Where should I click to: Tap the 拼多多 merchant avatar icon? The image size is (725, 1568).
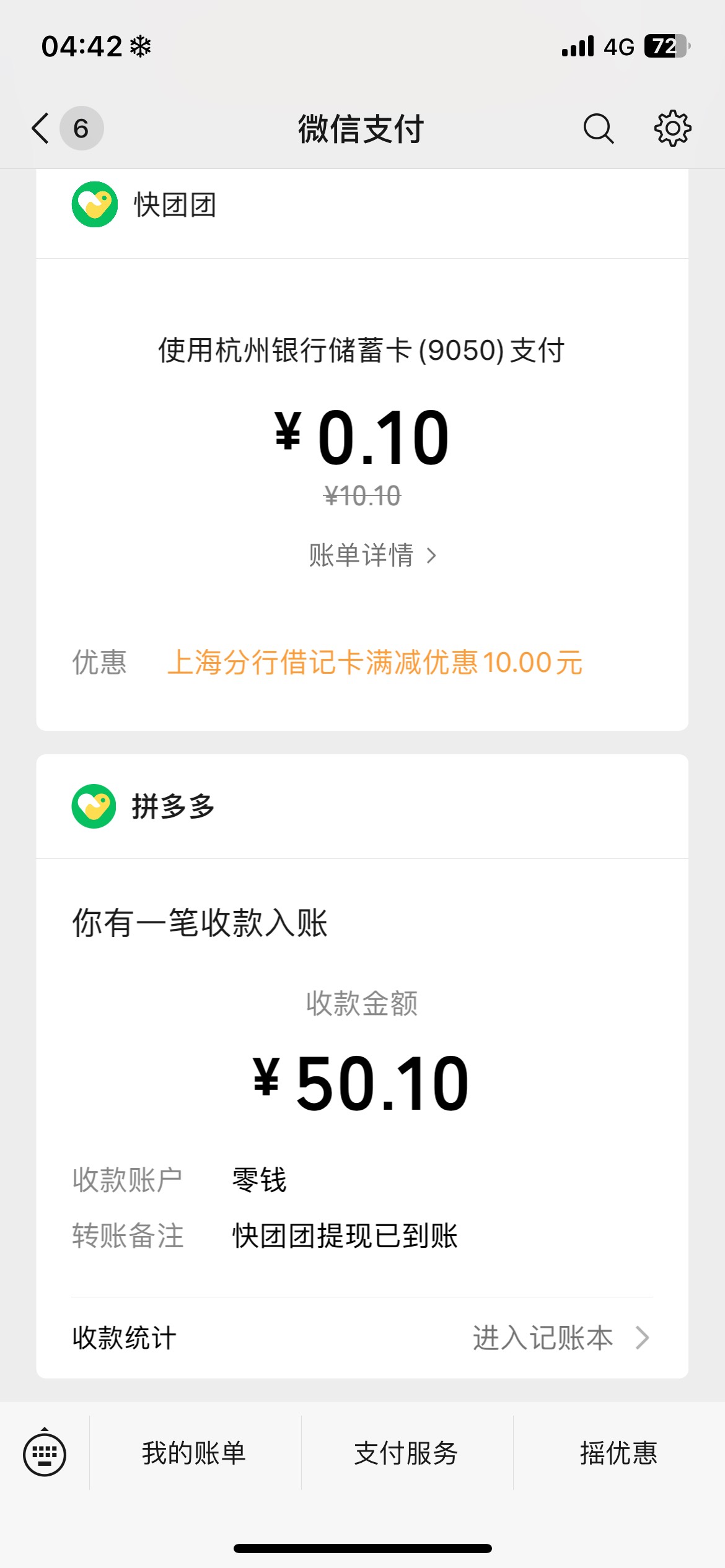(x=94, y=806)
